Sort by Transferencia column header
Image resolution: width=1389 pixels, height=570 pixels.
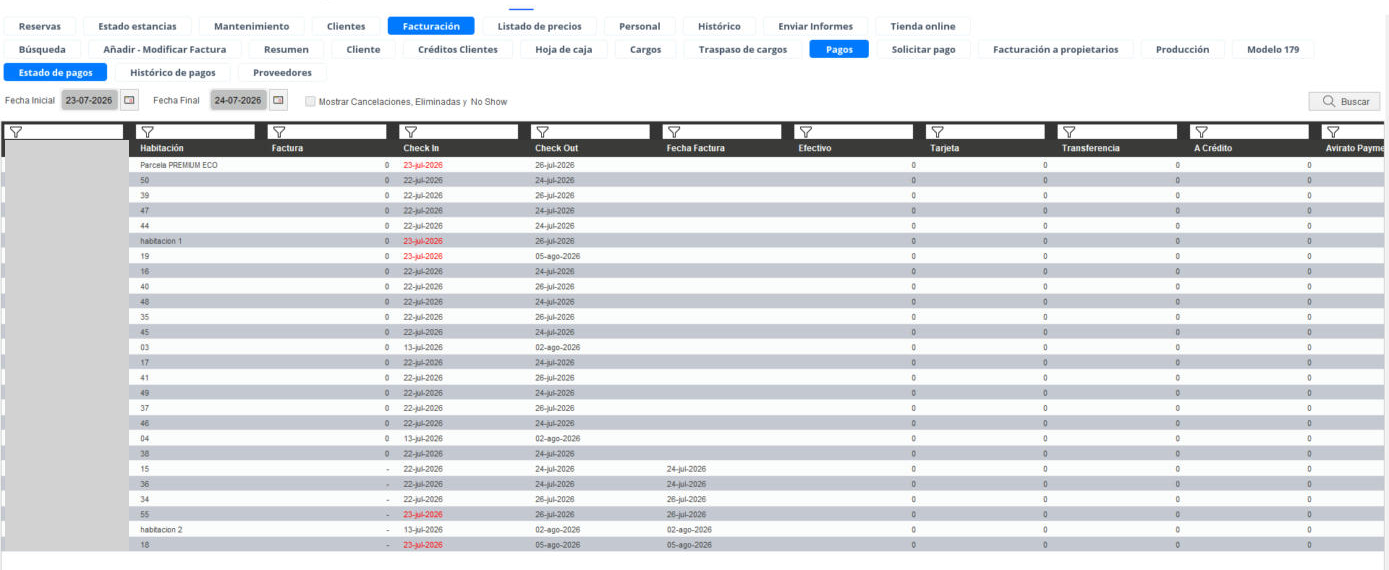click(1090, 148)
